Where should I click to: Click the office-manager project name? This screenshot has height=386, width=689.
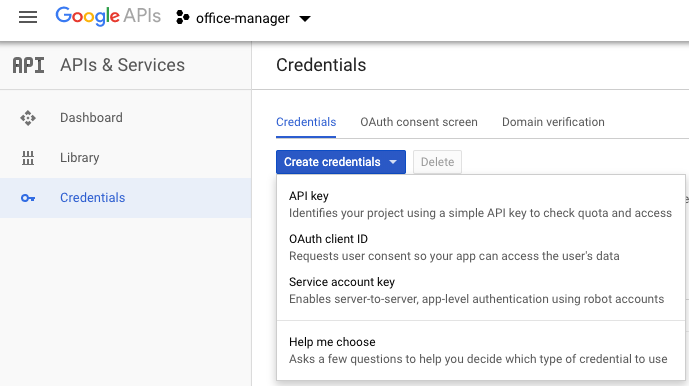click(243, 18)
